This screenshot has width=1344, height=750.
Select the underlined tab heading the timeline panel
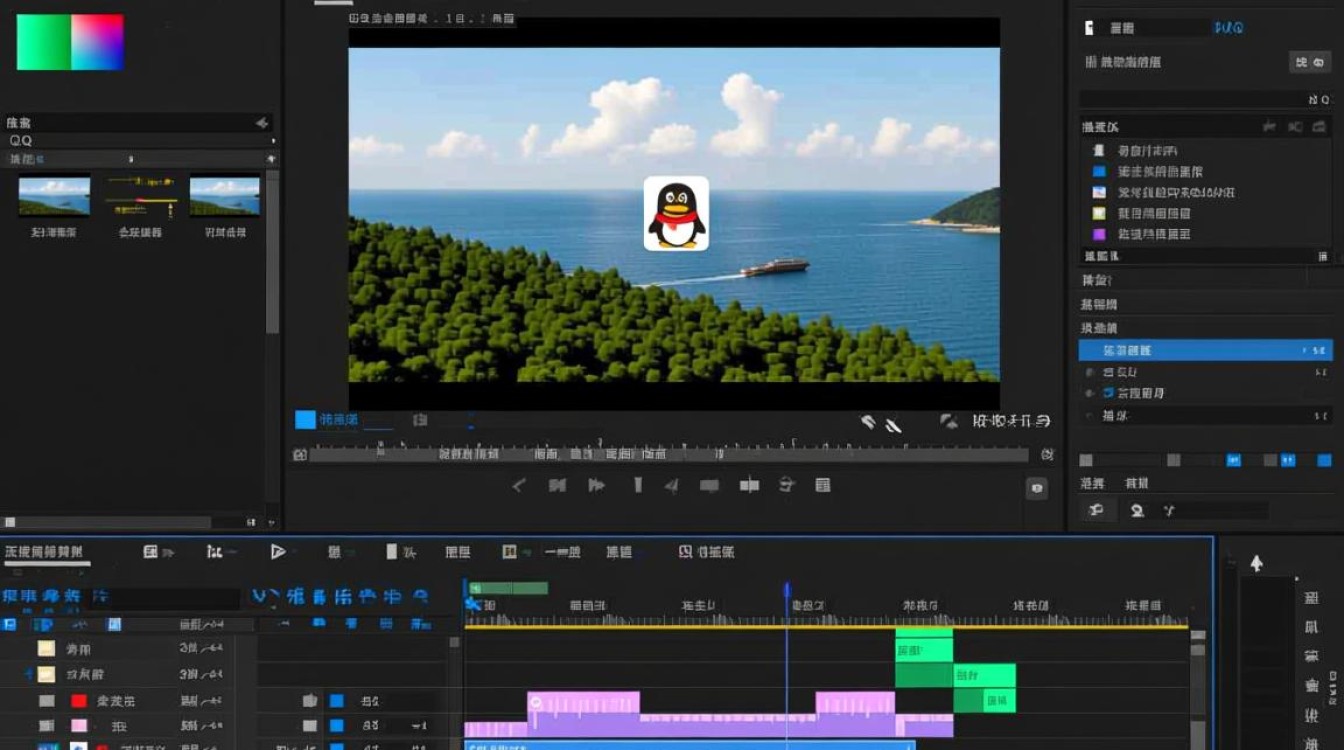pos(45,552)
